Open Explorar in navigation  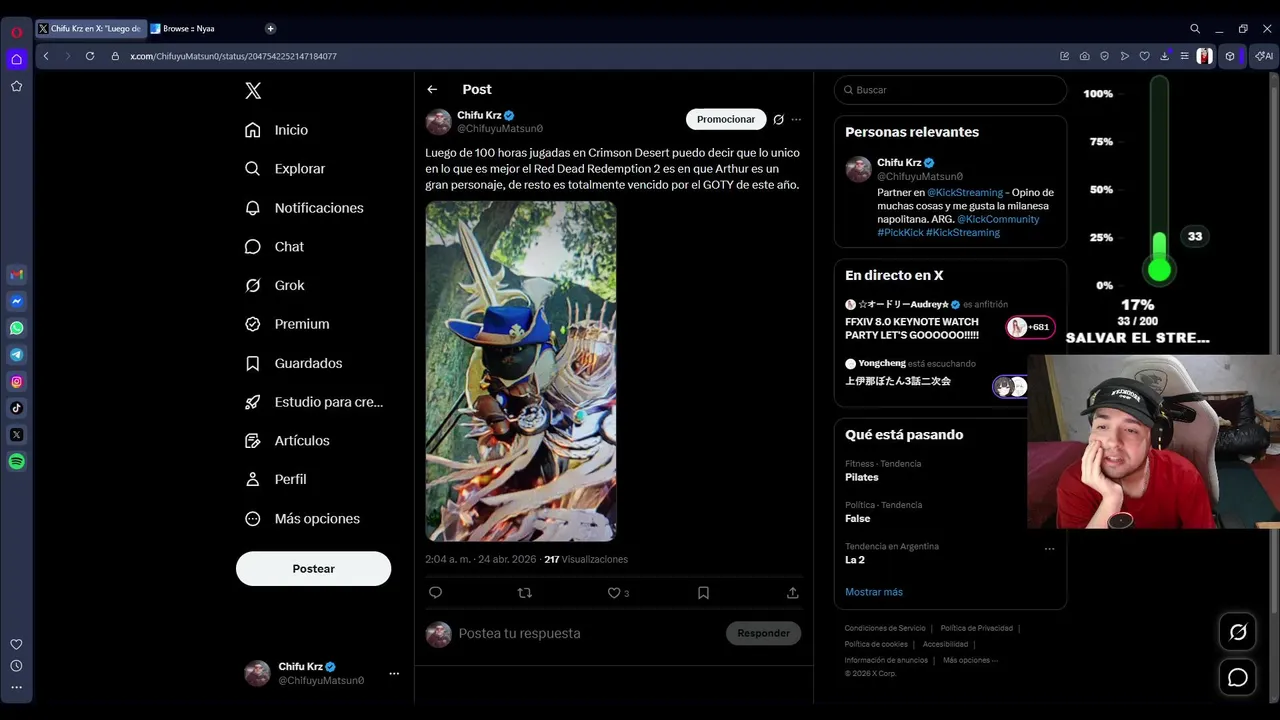(x=286, y=169)
